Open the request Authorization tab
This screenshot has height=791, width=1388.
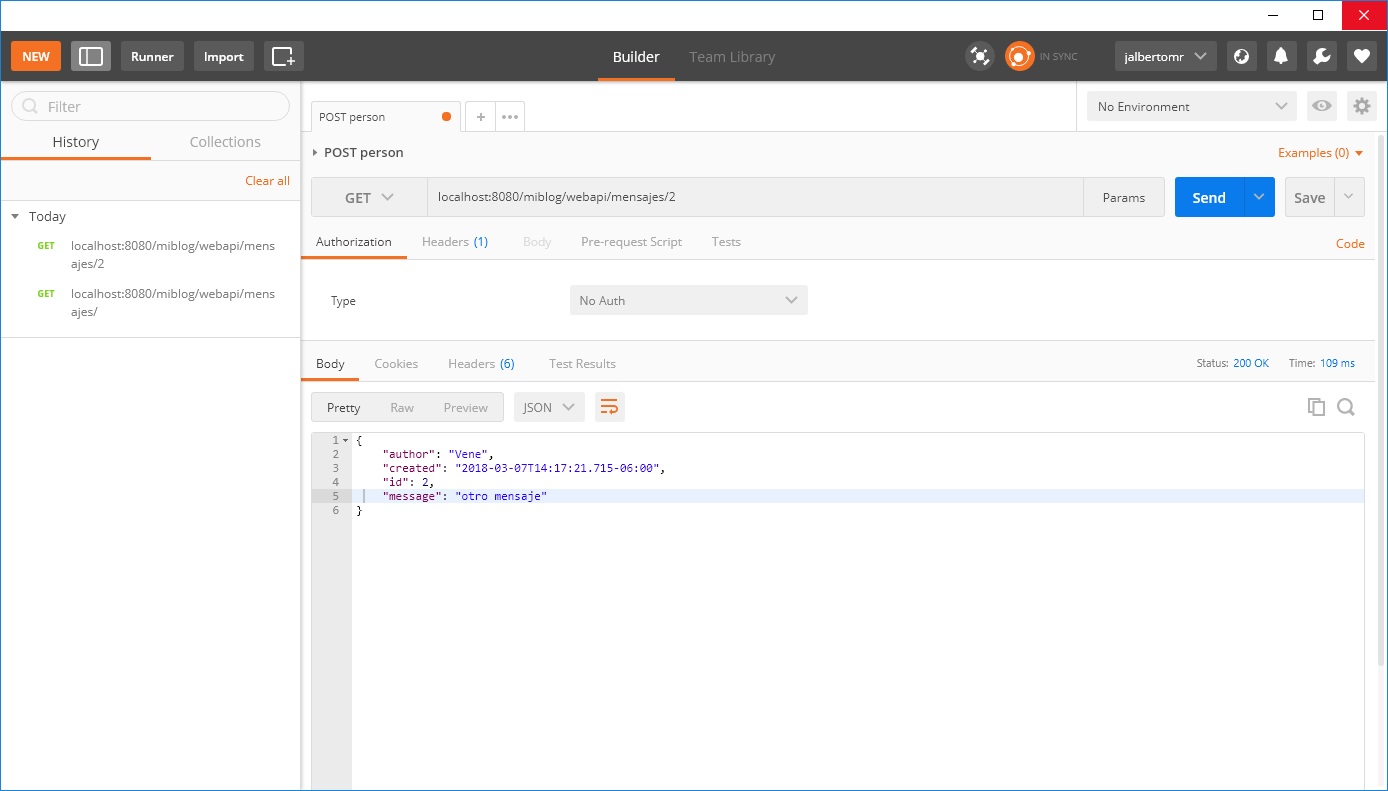[354, 242]
